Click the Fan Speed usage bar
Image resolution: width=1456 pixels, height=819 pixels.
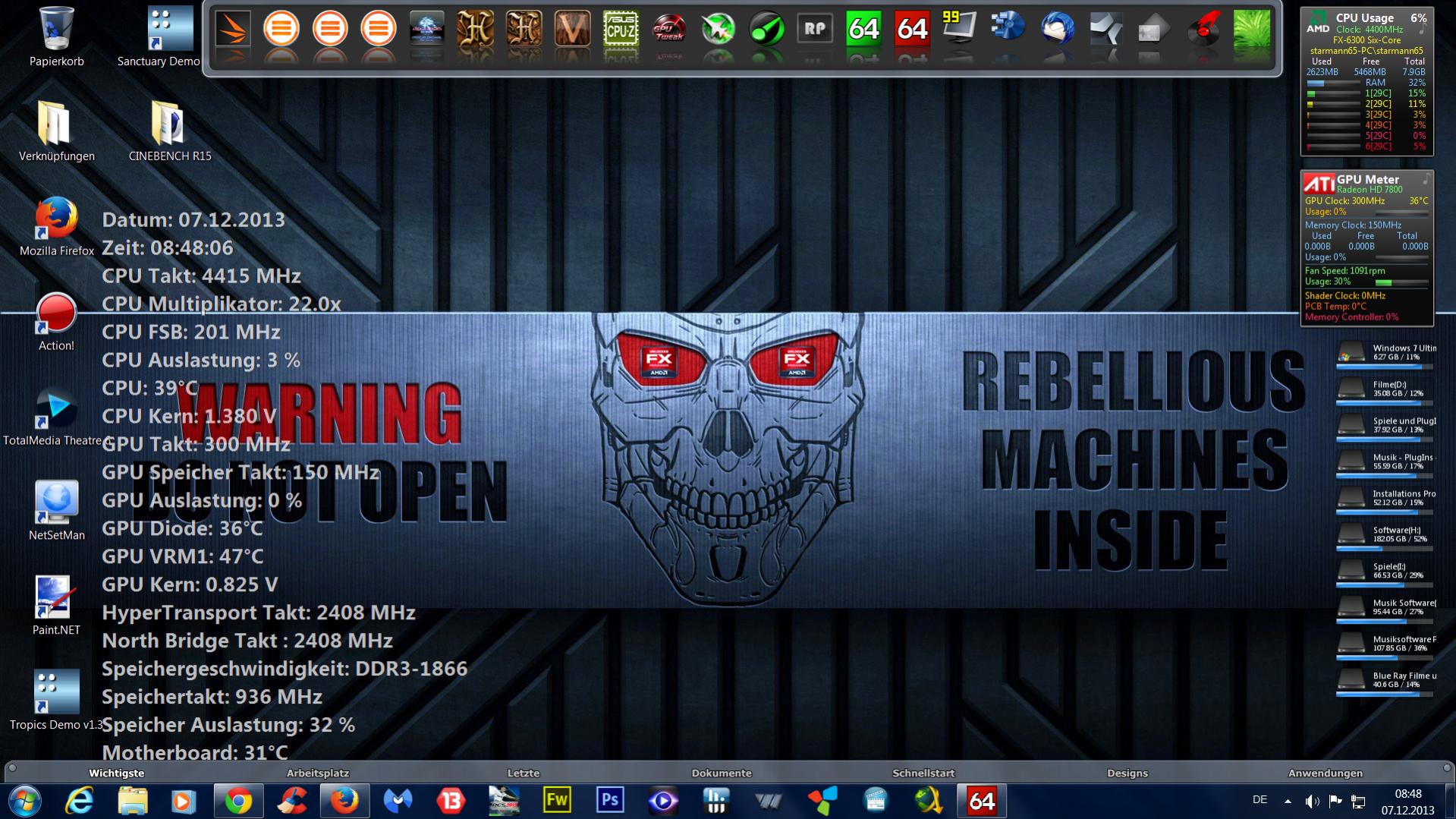coord(1401,282)
